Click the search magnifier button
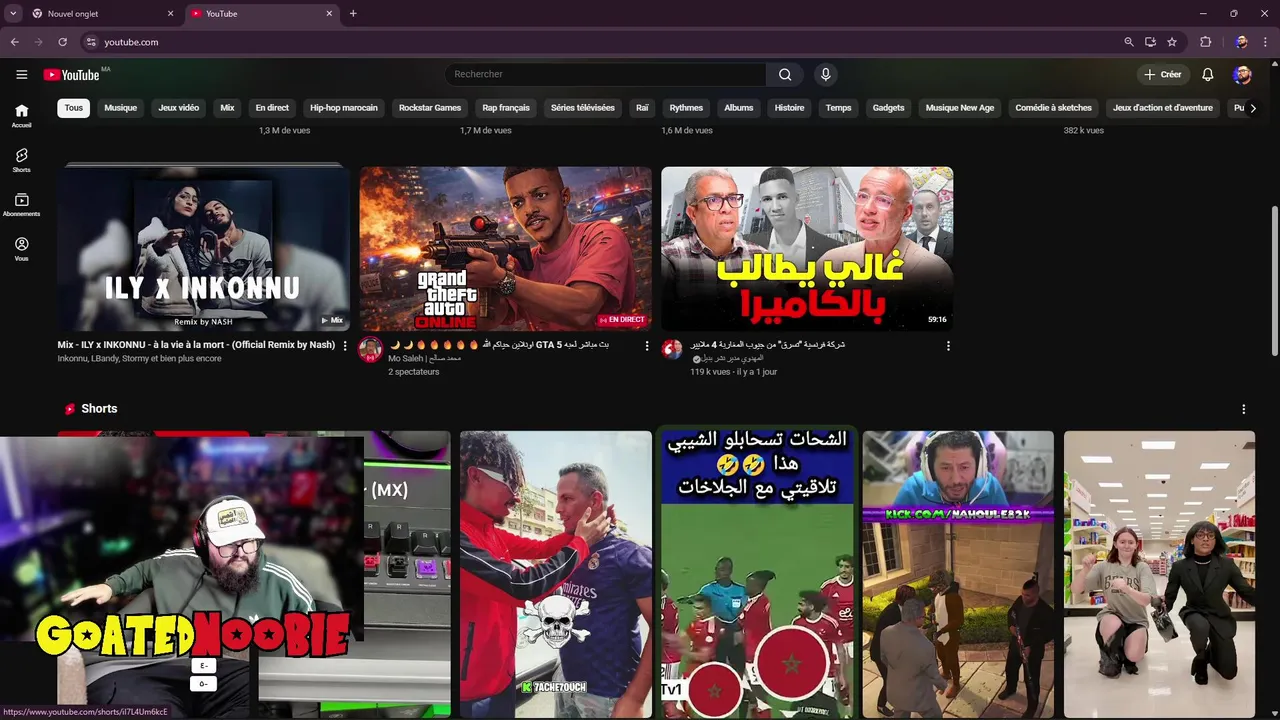 coord(785,74)
